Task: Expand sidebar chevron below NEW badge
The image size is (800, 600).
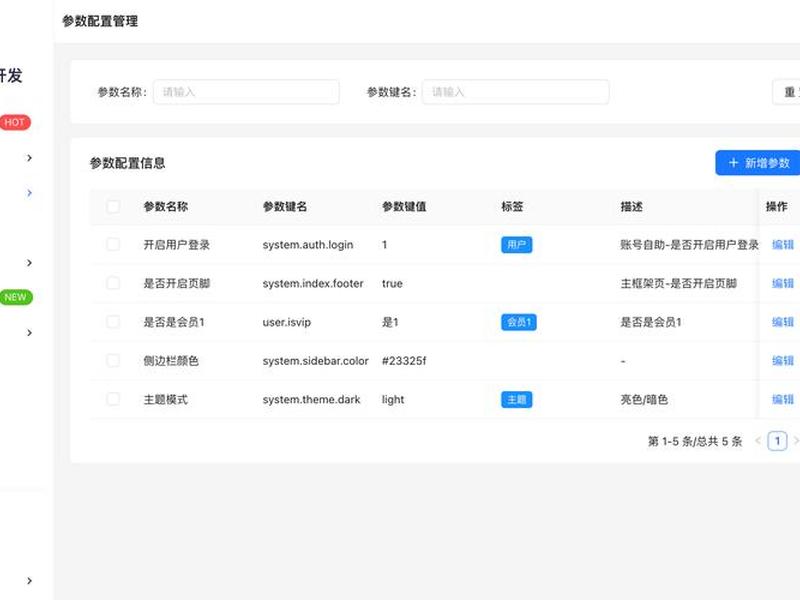Action: [x=29, y=333]
